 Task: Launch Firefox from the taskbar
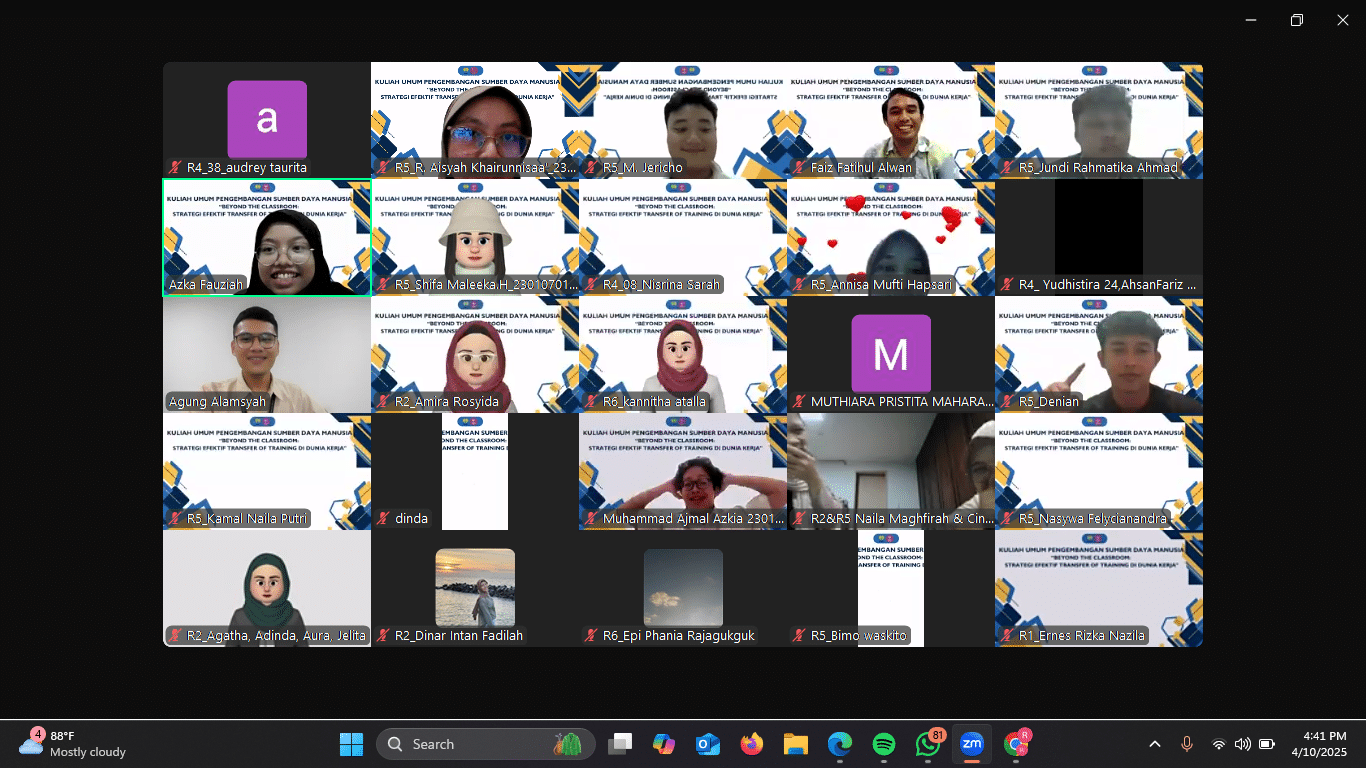click(751, 744)
